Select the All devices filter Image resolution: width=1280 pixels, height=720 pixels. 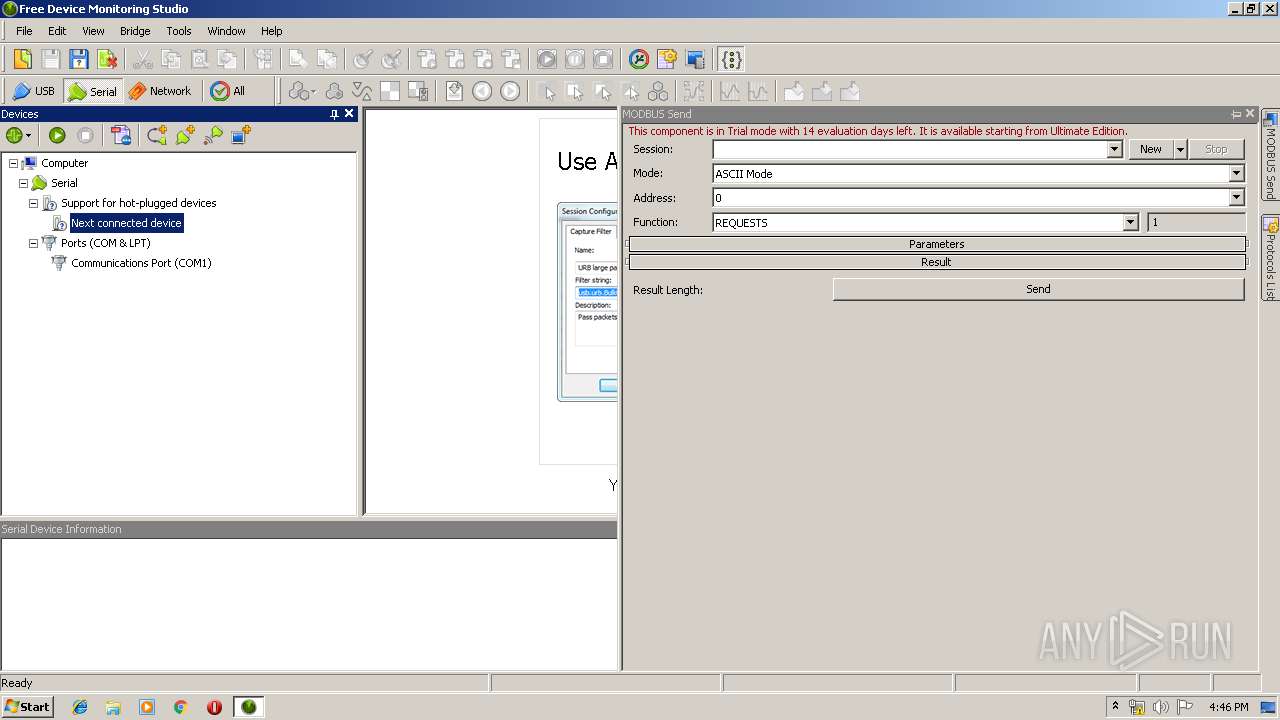coord(228,91)
